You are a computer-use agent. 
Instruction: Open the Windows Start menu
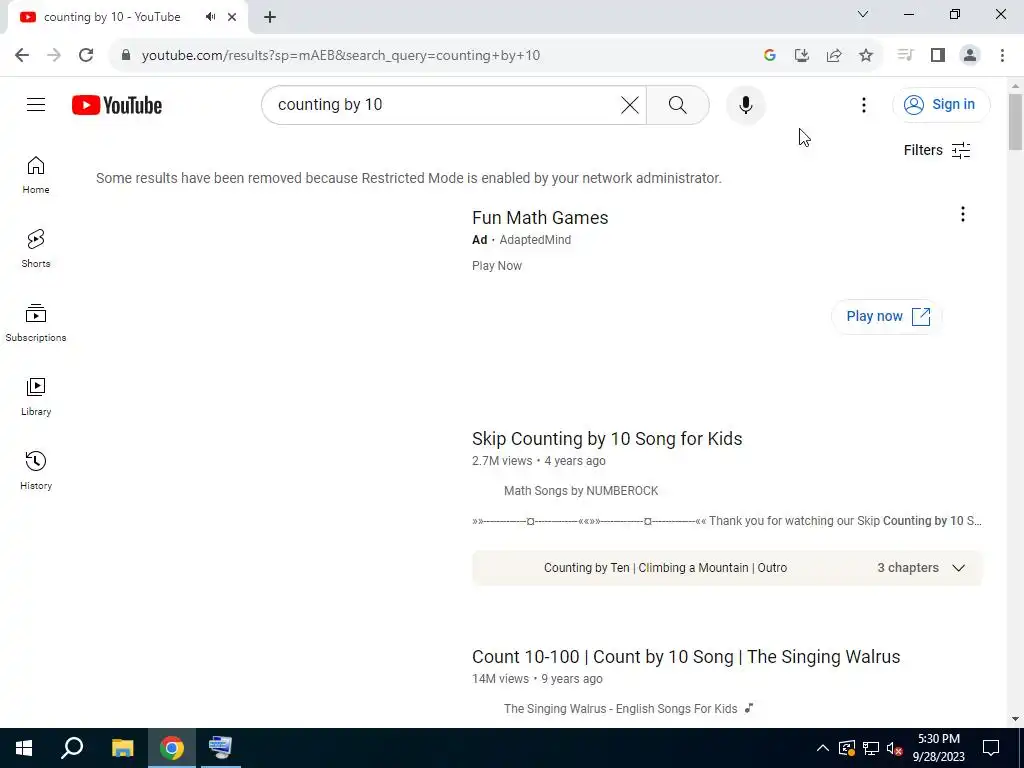pyautogui.click(x=24, y=748)
